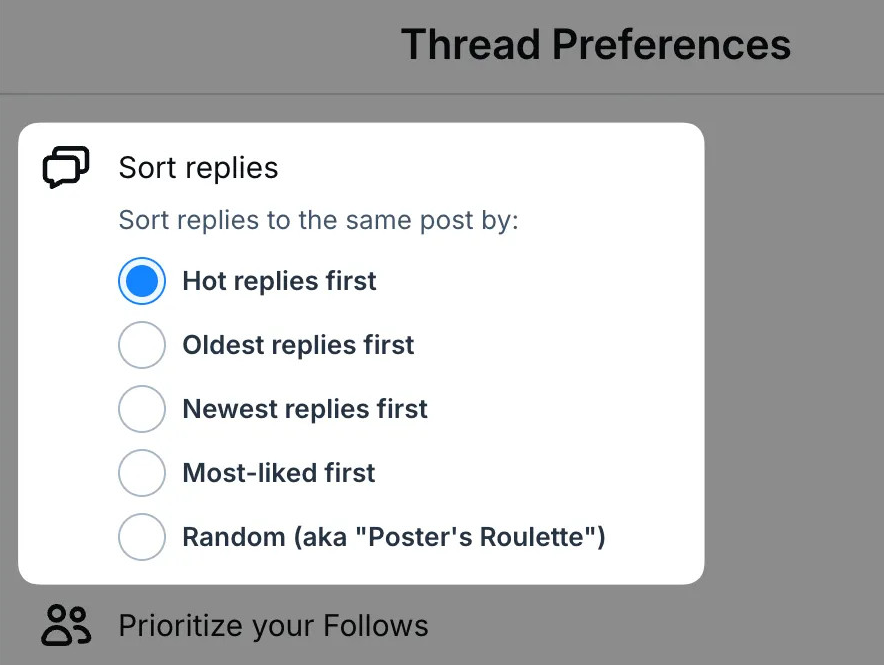This screenshot has height=665, width=884.
Task: Enable the "Newest replies first" radio option
Action: point(142,409)
